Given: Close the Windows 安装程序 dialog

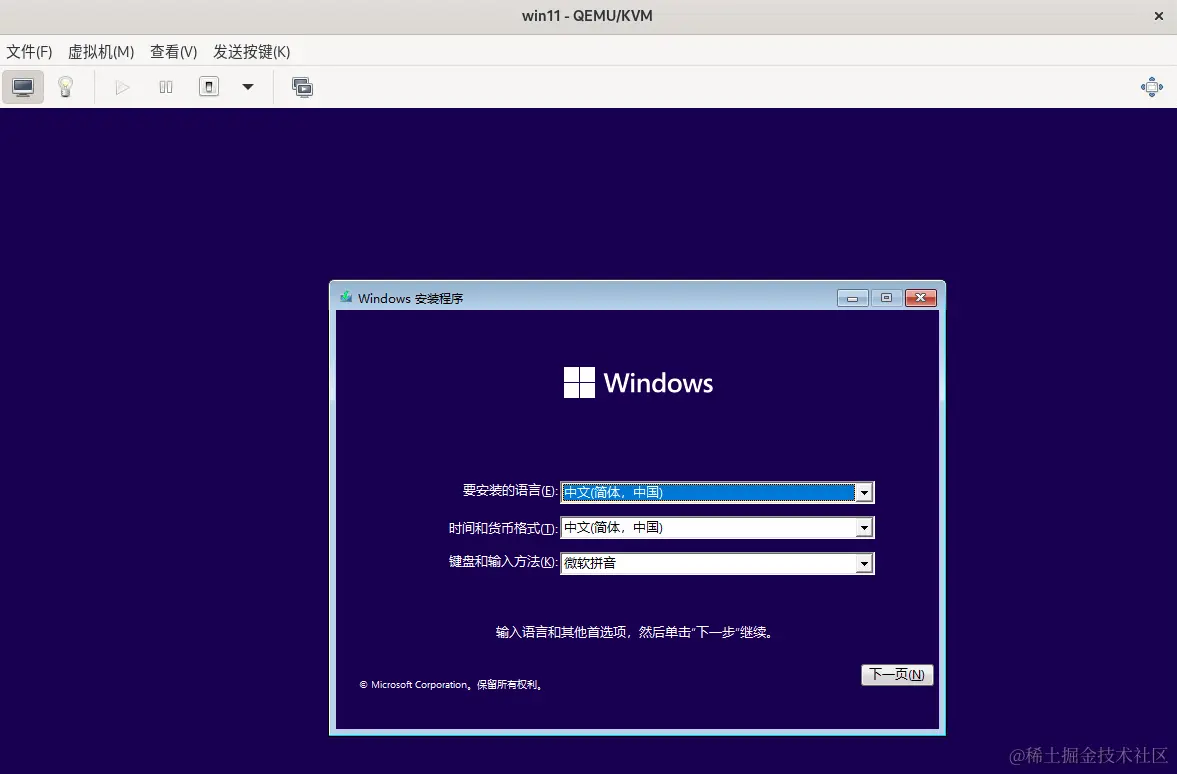Looking at the screenshot, I should [920, 298].
